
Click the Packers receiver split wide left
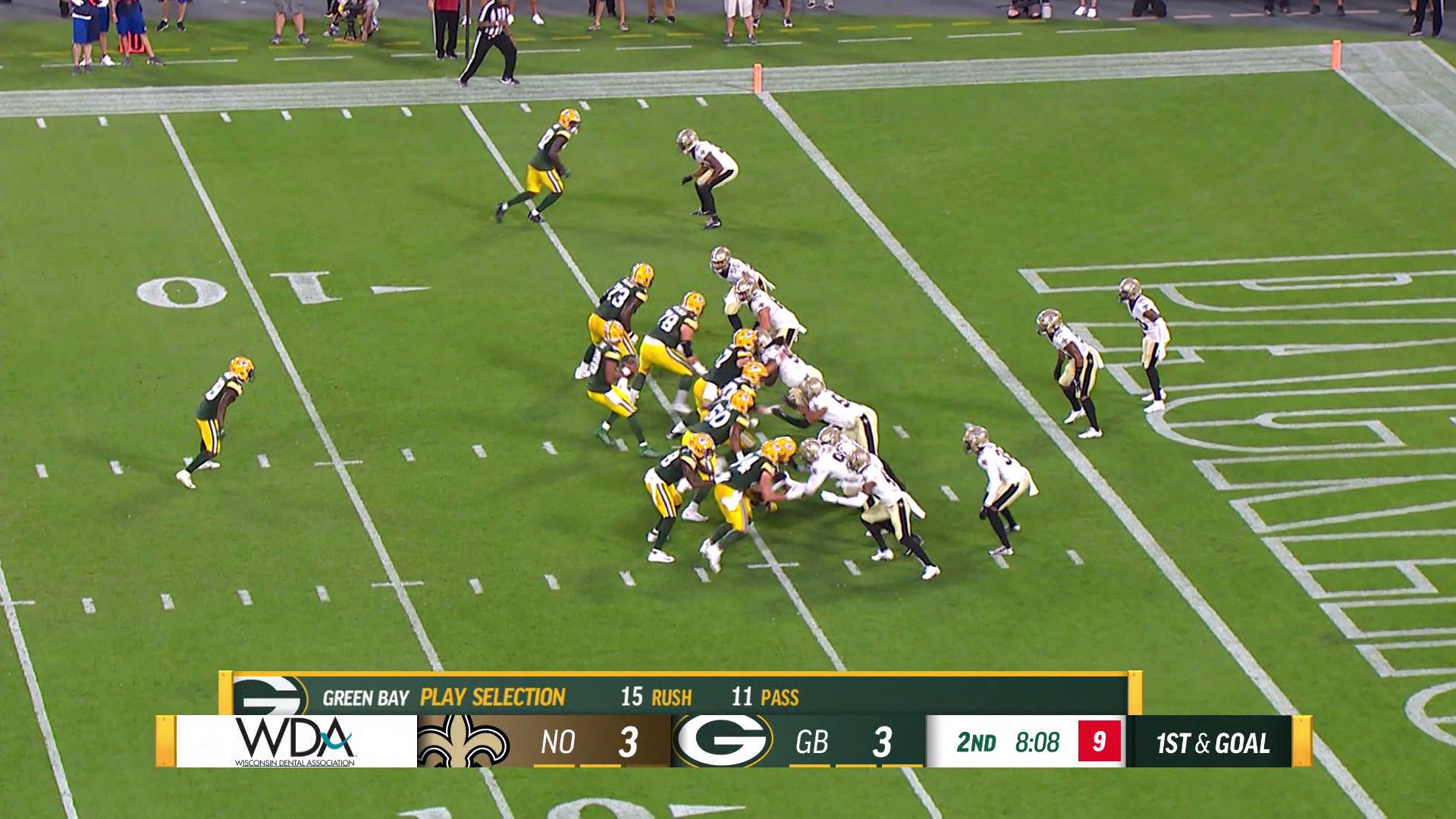(215, 417)
